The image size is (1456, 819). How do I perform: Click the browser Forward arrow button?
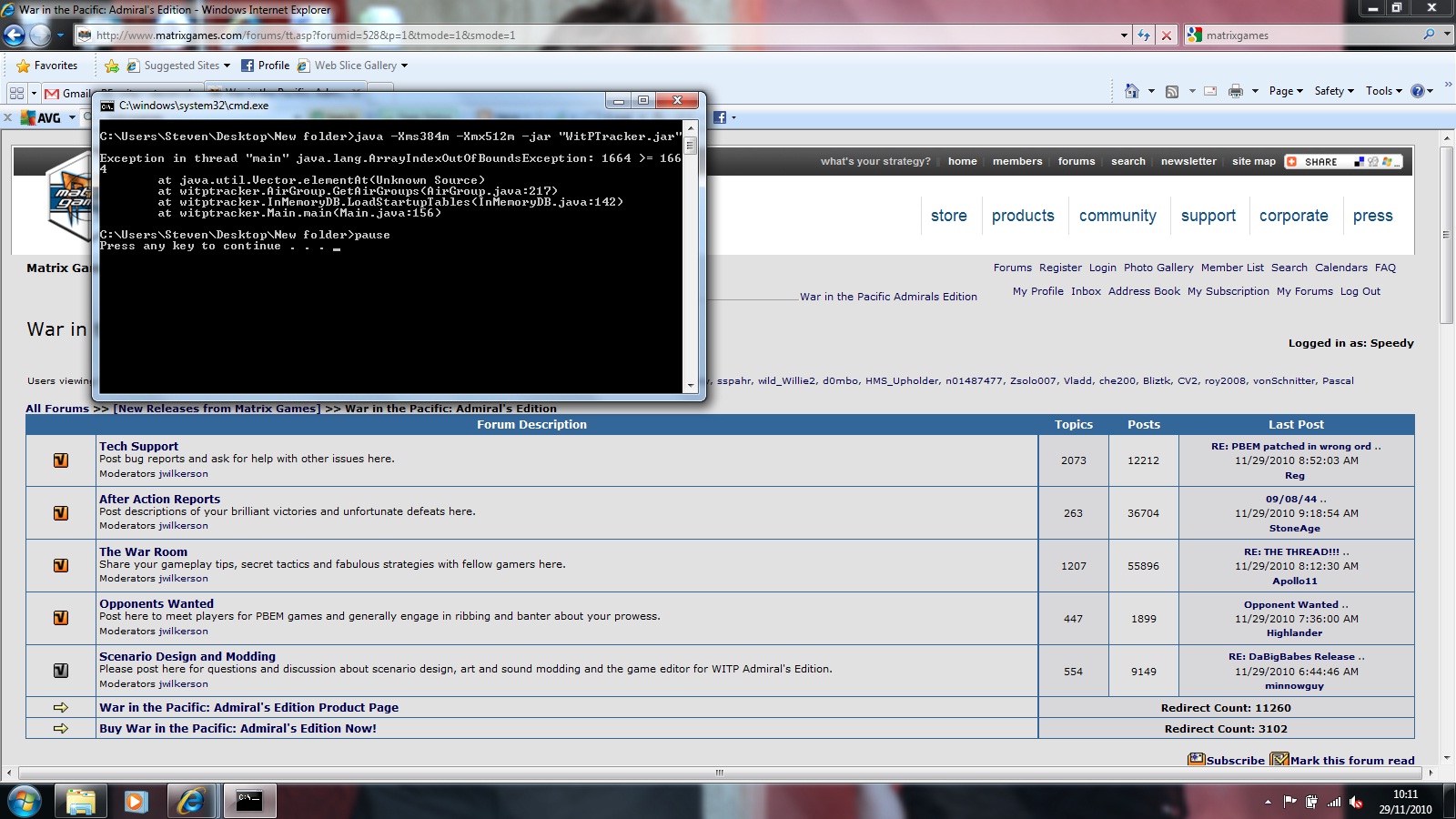click(40, 35)
